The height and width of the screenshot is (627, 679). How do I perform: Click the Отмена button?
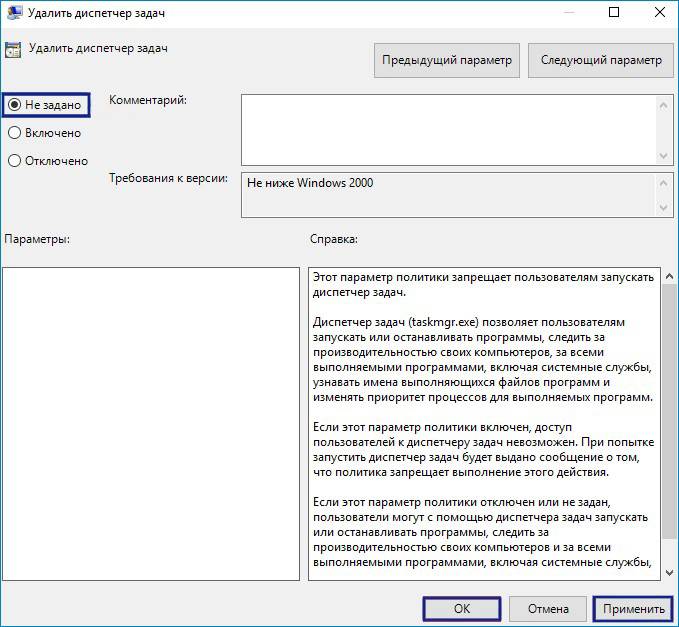(x=548, y=609)
